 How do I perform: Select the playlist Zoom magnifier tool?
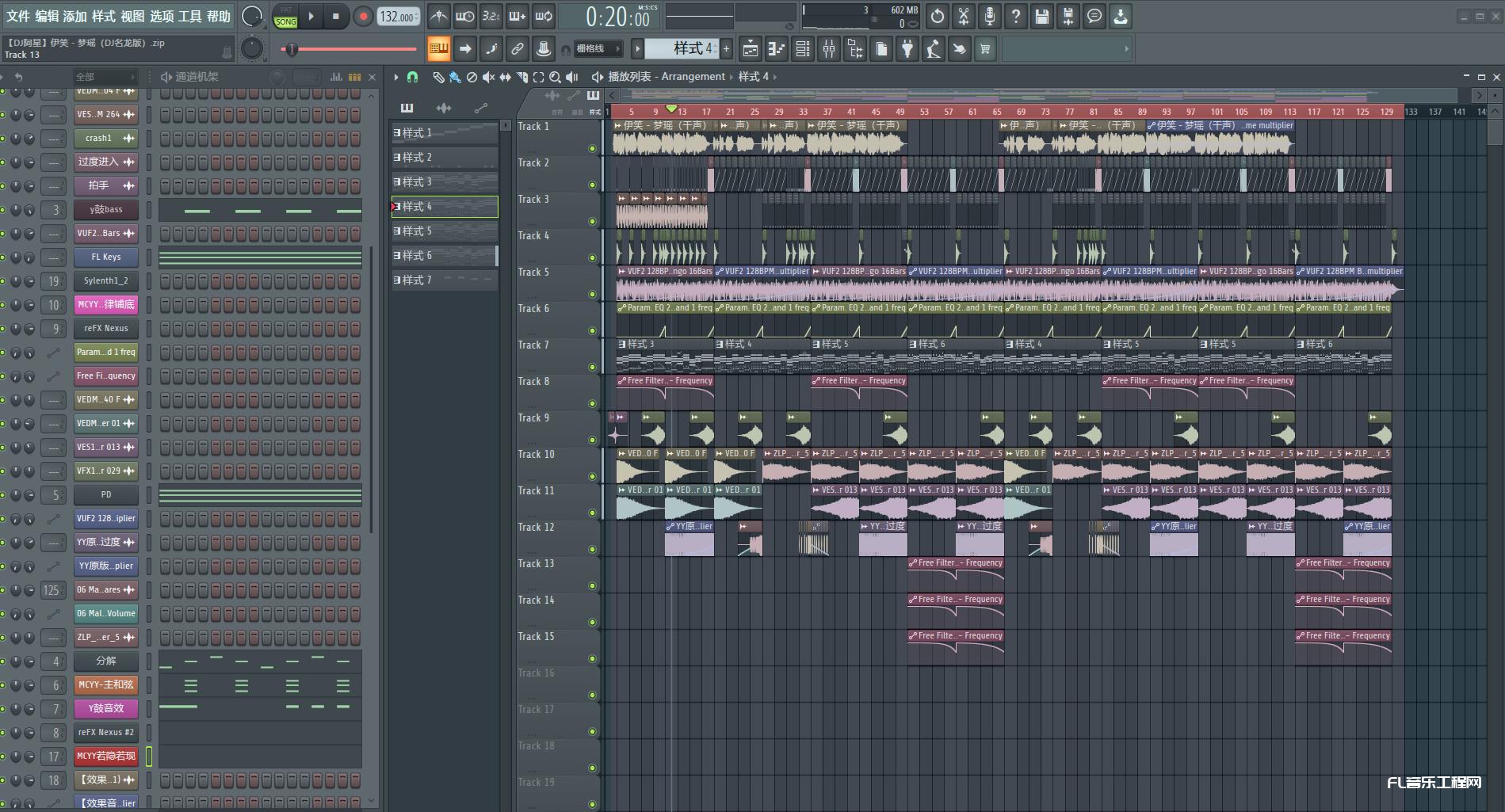pos(555,77)
